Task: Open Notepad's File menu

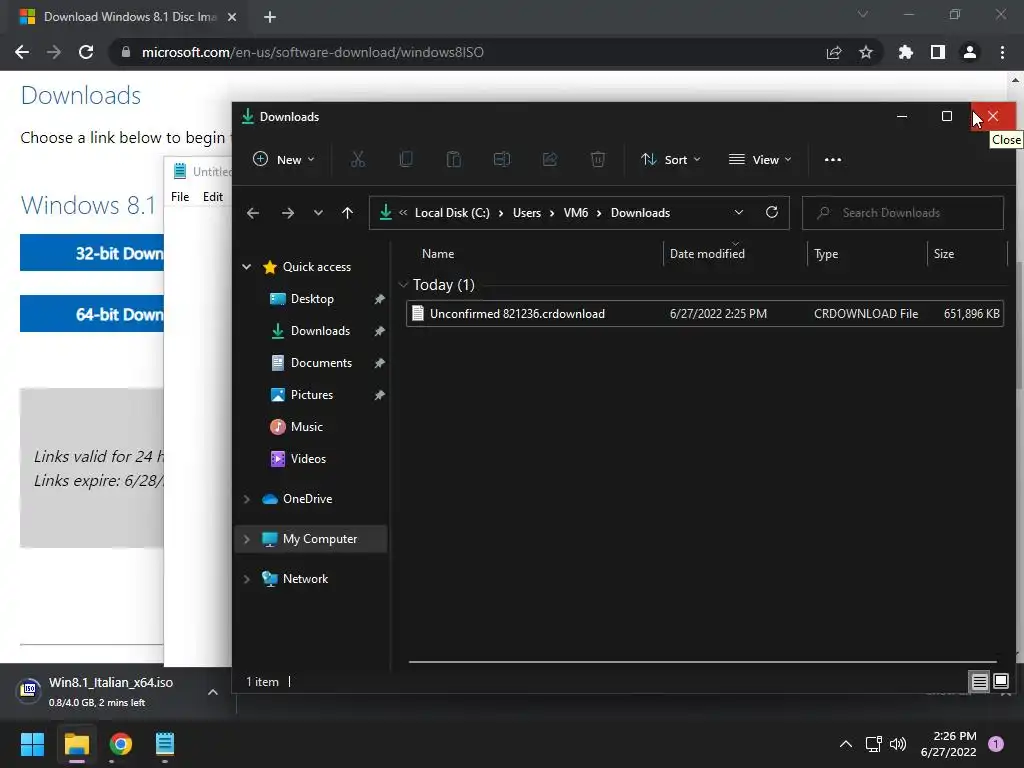Action: [x=180, y=197]
